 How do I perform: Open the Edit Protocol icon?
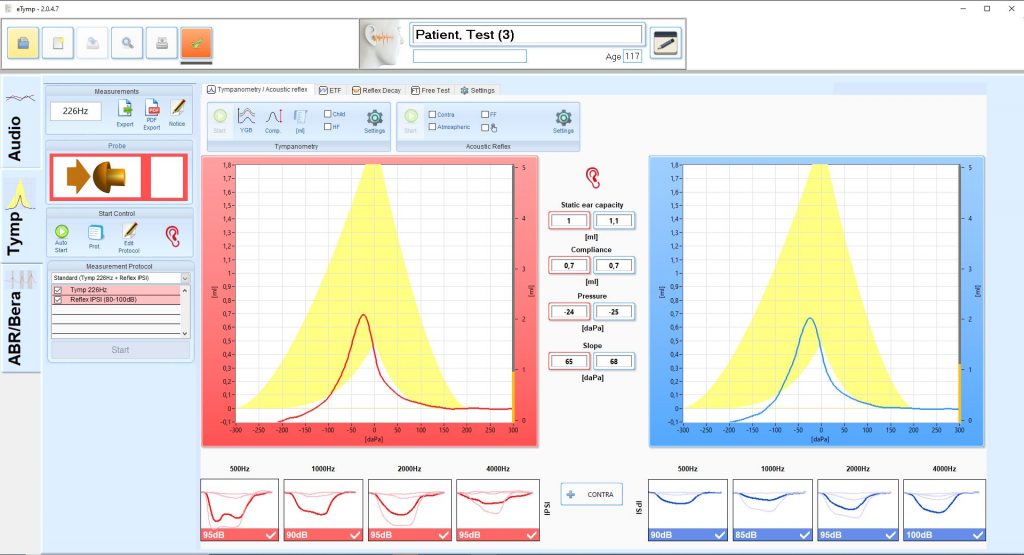tap(129, 233)
